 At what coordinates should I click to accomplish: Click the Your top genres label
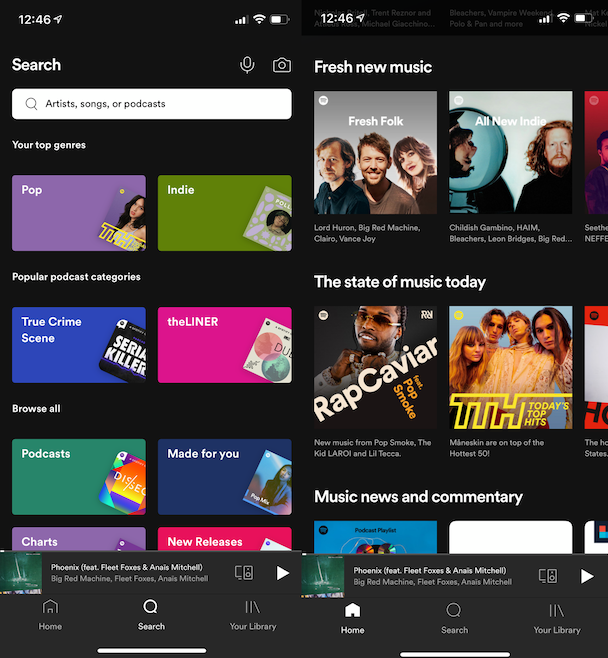click(x=49, y=145)
